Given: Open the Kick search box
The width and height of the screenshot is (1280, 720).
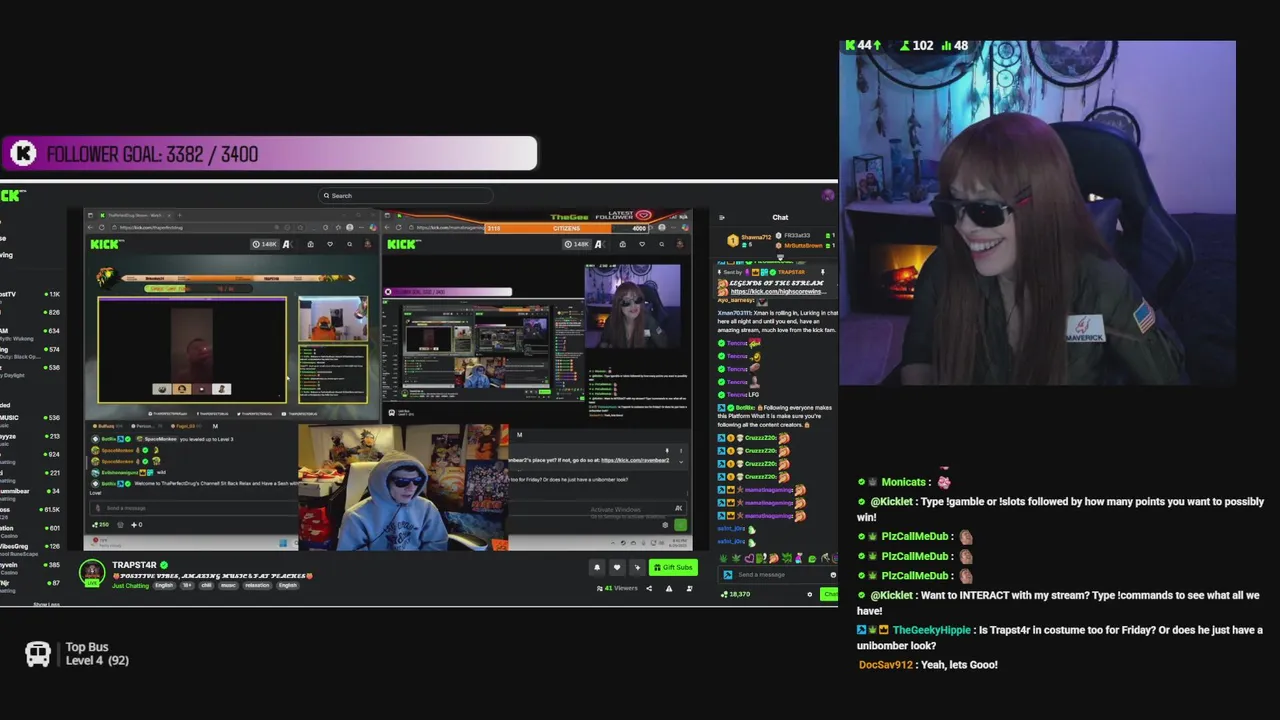Looking at the screenshot, I should [405, 196].
